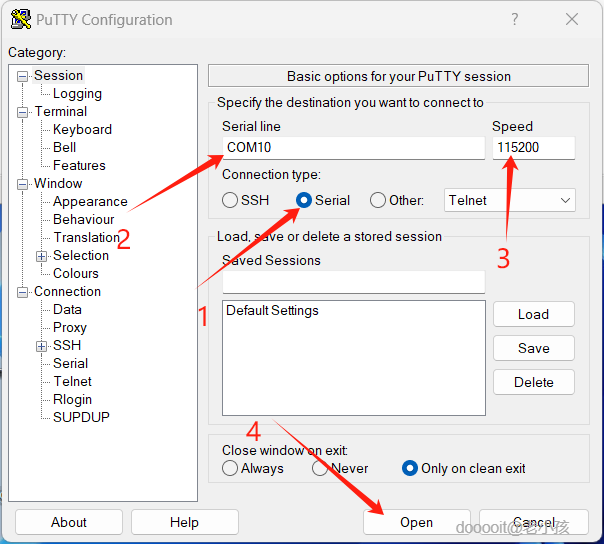Click the Serial line input field
604x544 pixels.
pos(353,148)
